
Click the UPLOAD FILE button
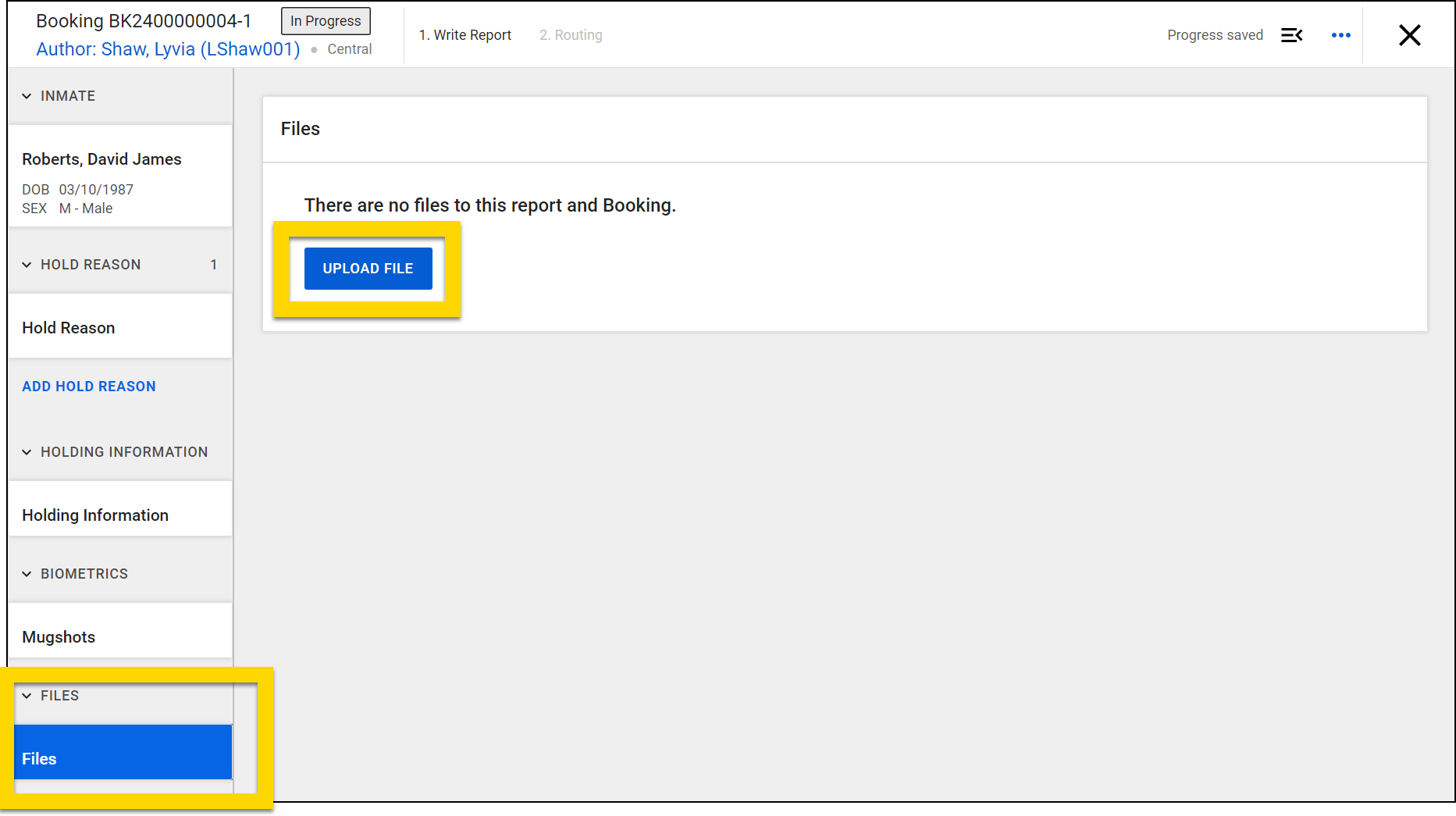click(x=368, y=268)
